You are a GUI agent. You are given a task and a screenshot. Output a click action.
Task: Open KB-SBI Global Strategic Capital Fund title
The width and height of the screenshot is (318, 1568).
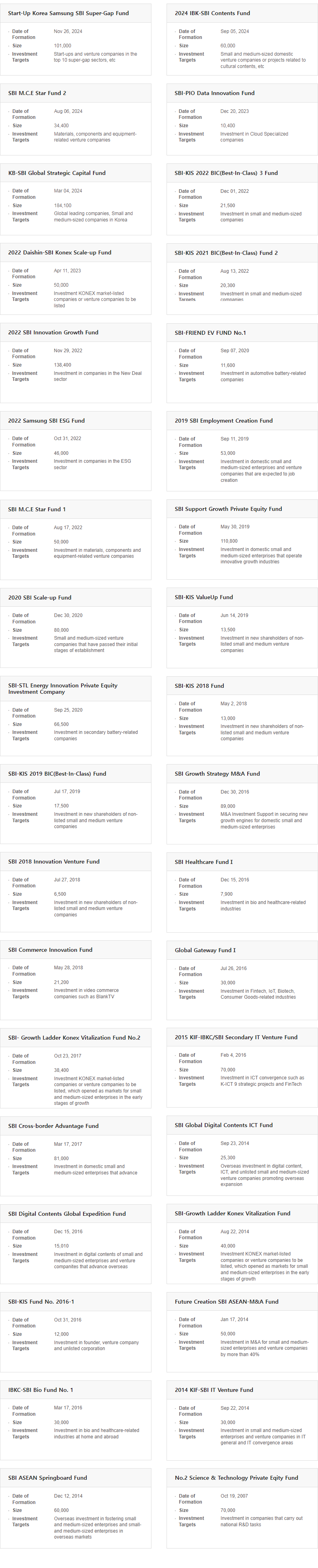(x=56, y=173)
